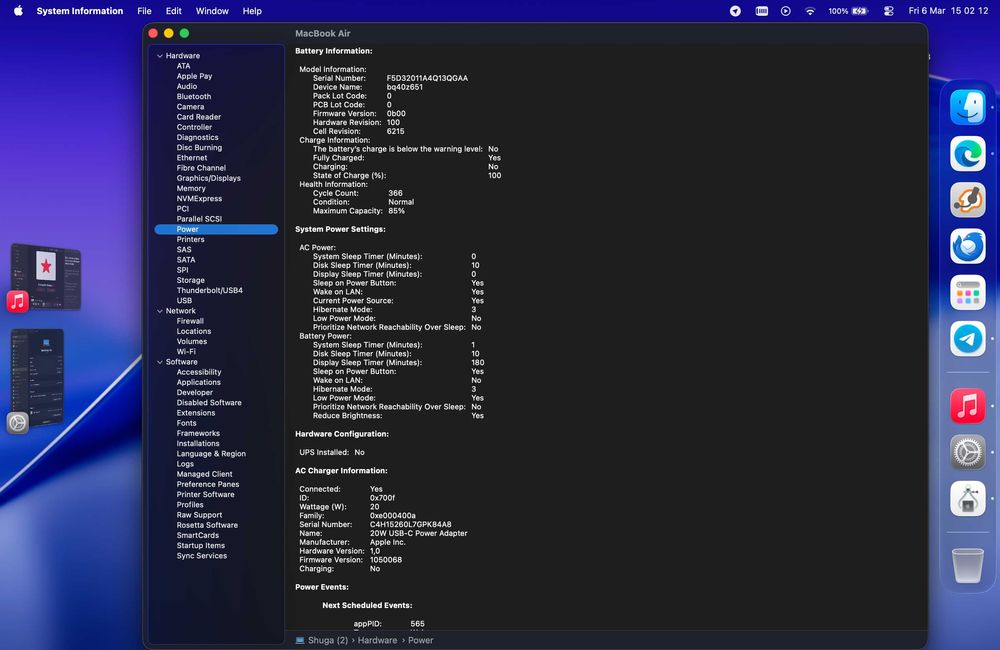Select Thunderbolt/USB4 in the sidebar
This screenshot has width=1000, height=650.
pyautogui.click(x=209, y=291)
